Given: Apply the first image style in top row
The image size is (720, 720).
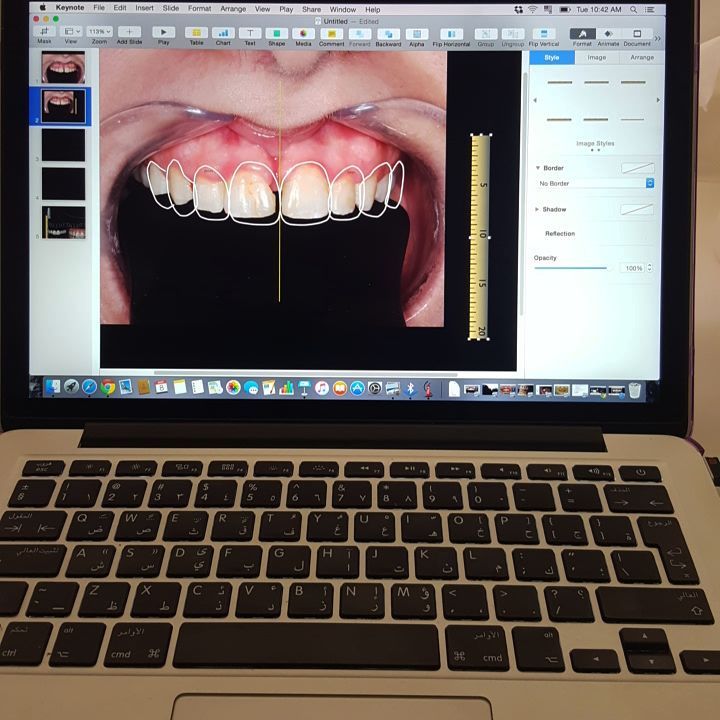Looking at the screenshot, I should pos(560,83).
